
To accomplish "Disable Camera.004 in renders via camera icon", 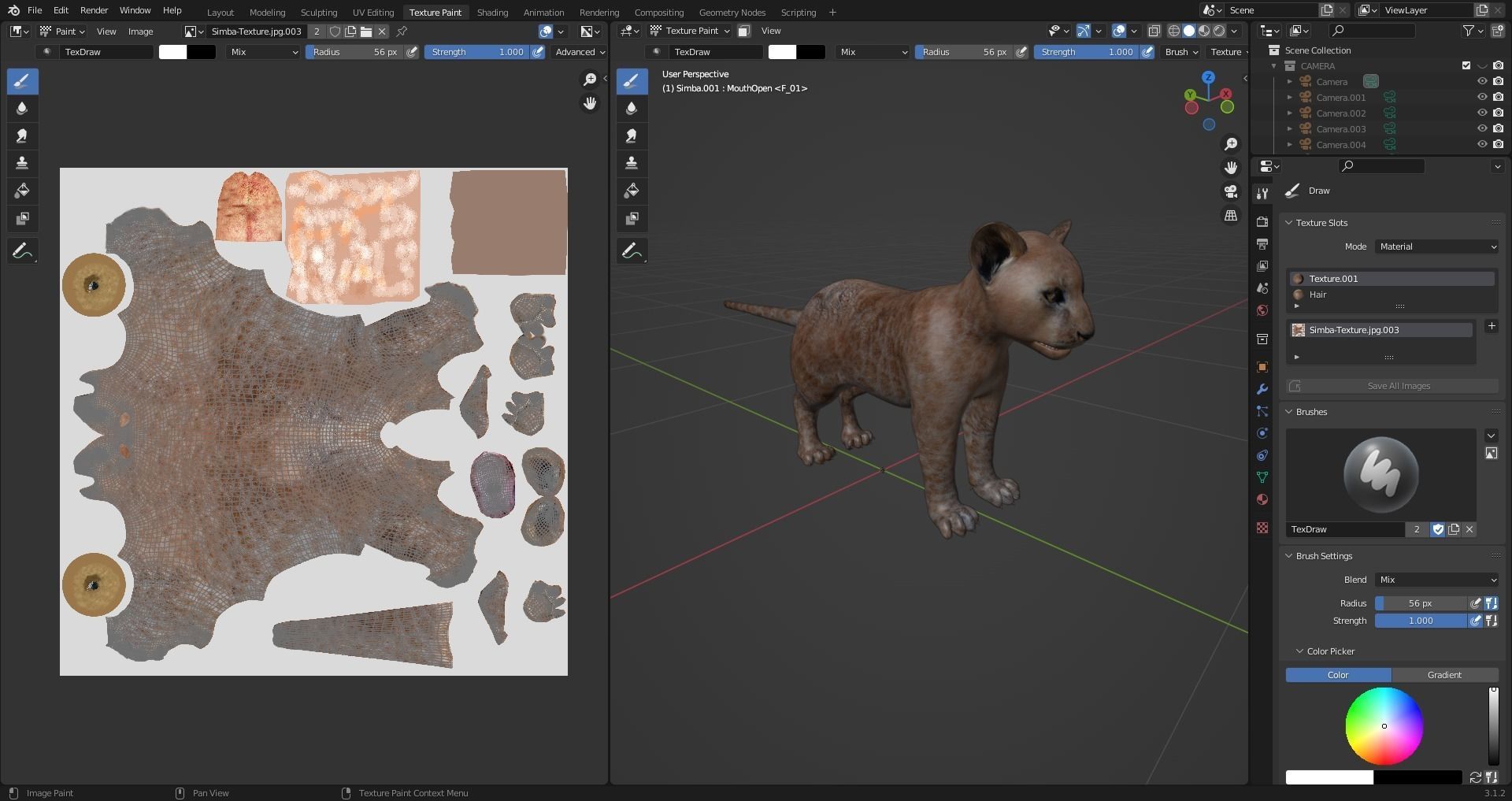I will point(1498,145).
